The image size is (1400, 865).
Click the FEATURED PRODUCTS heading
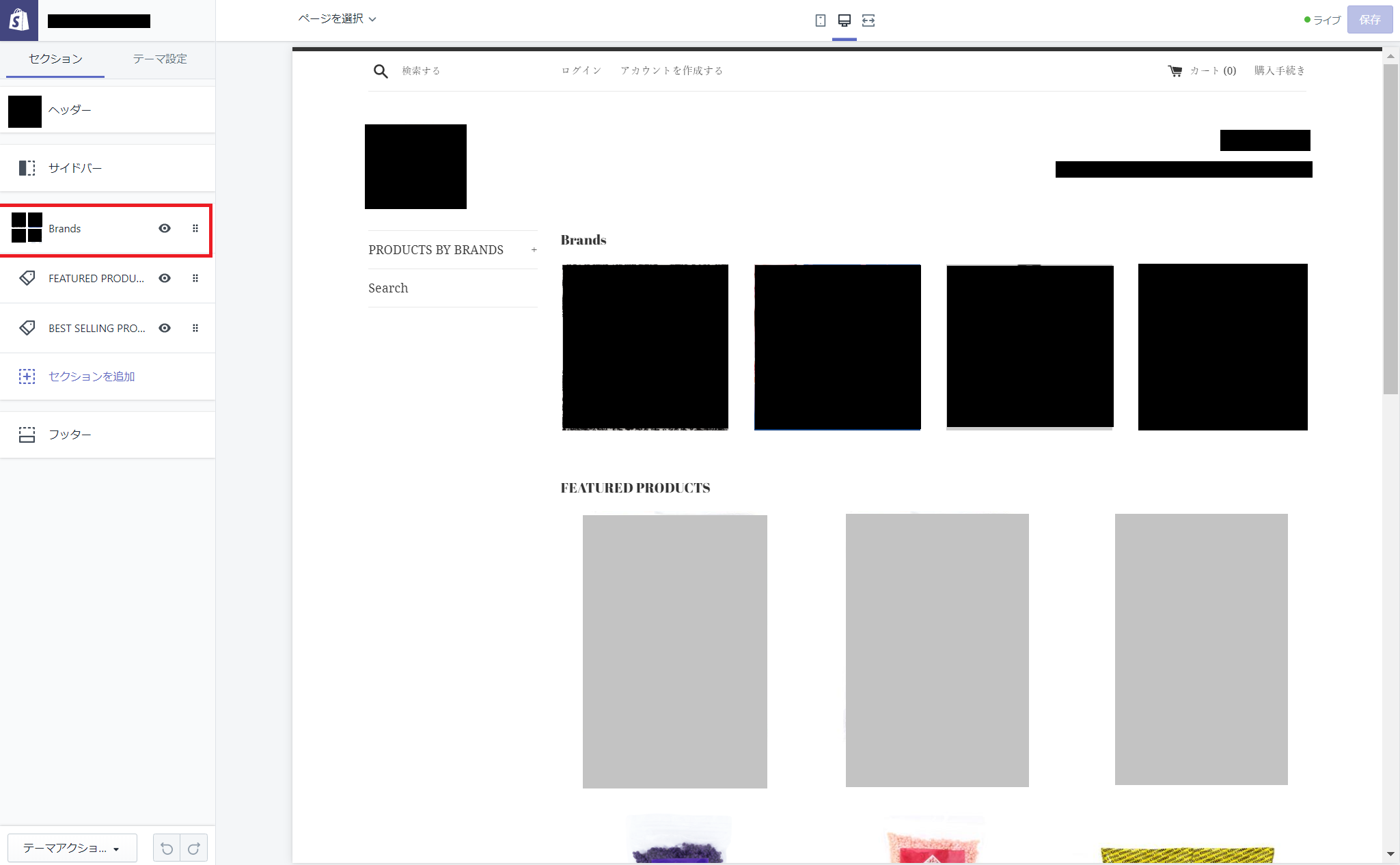[635, 488]
